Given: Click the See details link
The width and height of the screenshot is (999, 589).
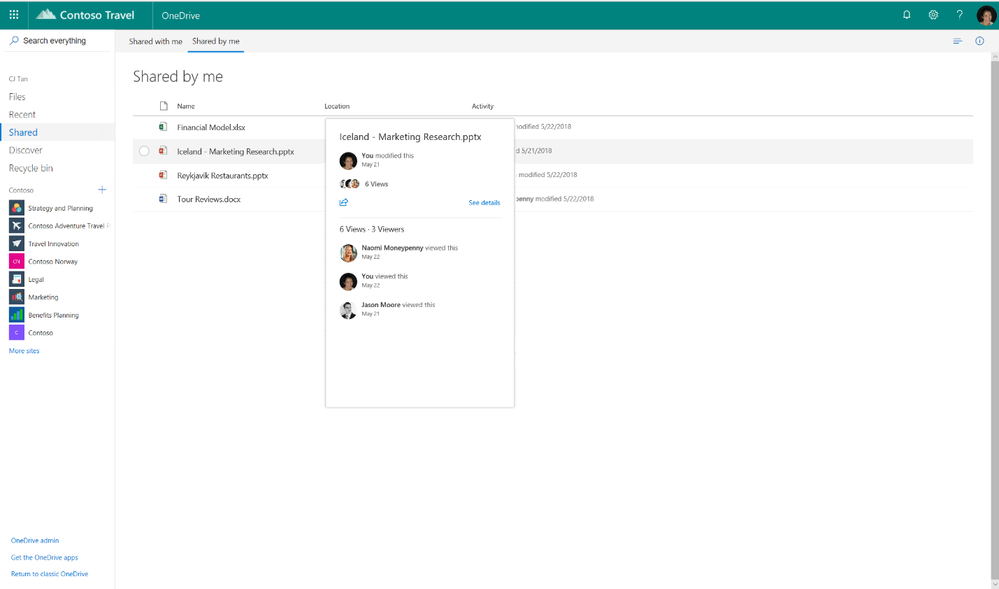Looking at the screenshot, I should click(484, 203).
